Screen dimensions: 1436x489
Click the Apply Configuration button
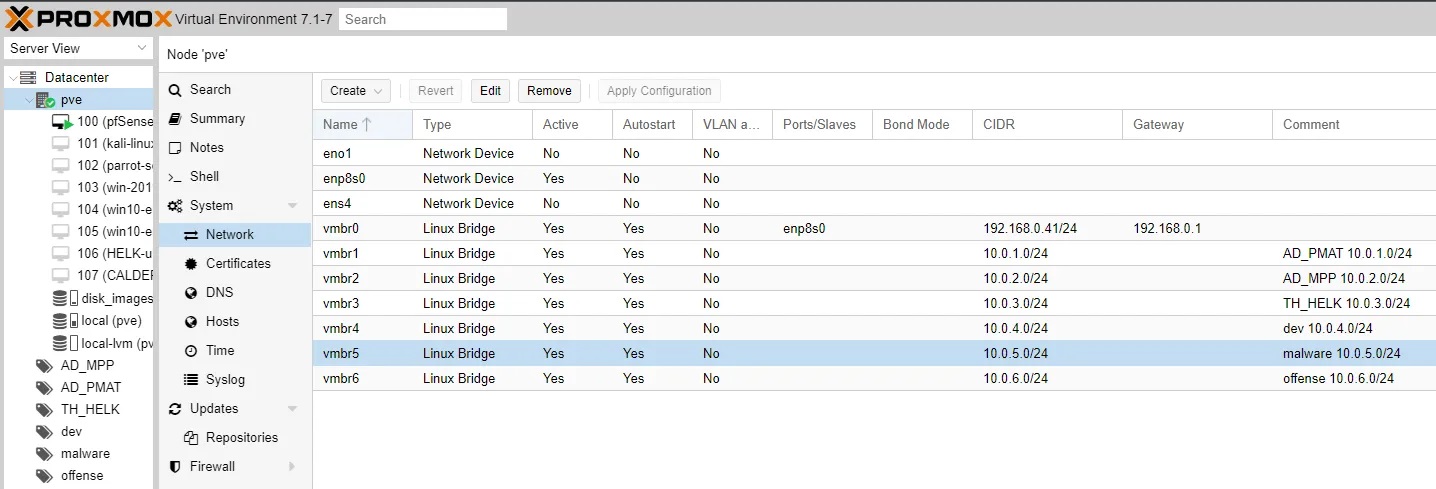click(x=659, y=90)
